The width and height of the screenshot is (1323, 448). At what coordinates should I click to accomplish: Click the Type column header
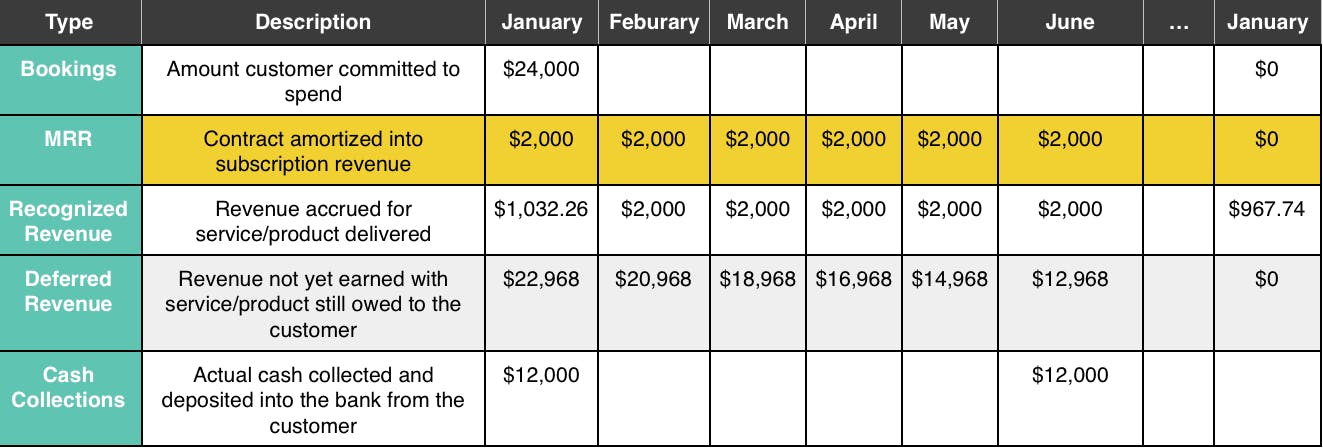pos(70,22)
